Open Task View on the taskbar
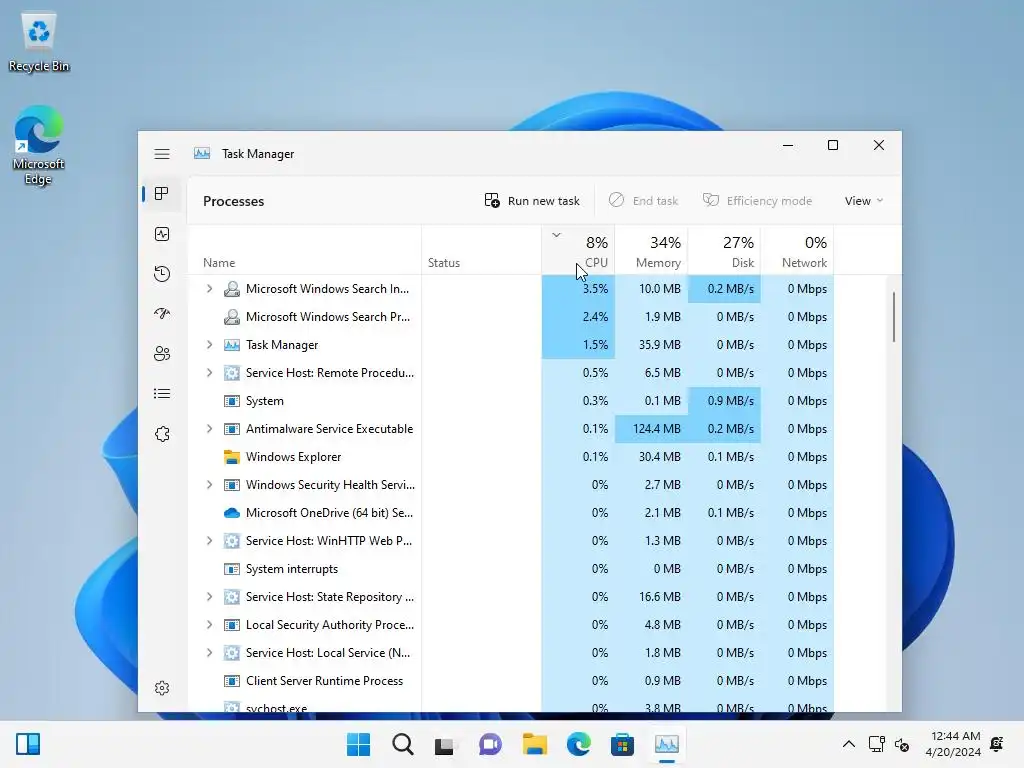The width and height of the screenshot is (1024, 768). (446, 744)
